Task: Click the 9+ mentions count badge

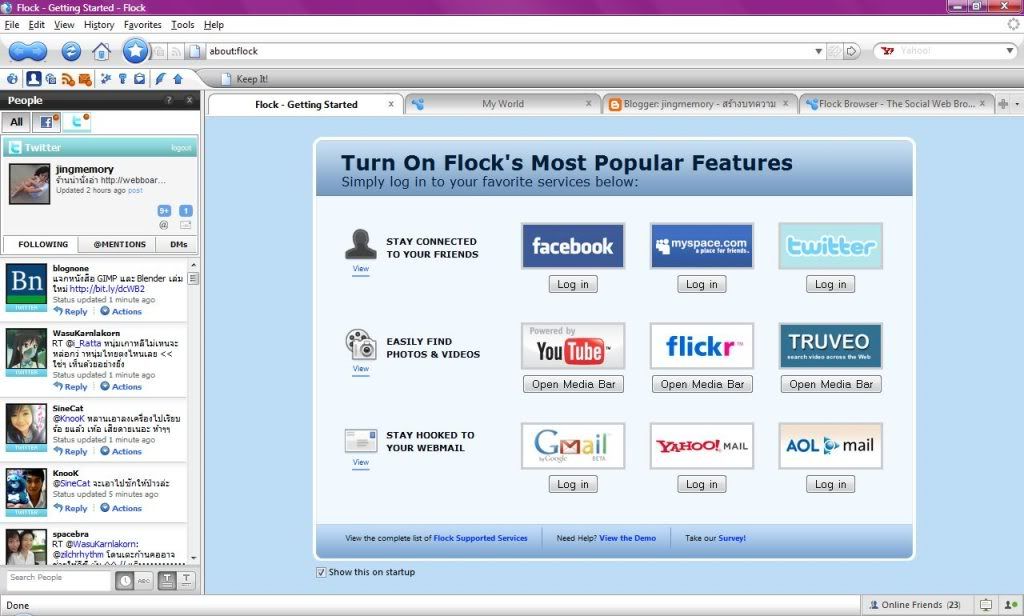Action: (164, 210)
